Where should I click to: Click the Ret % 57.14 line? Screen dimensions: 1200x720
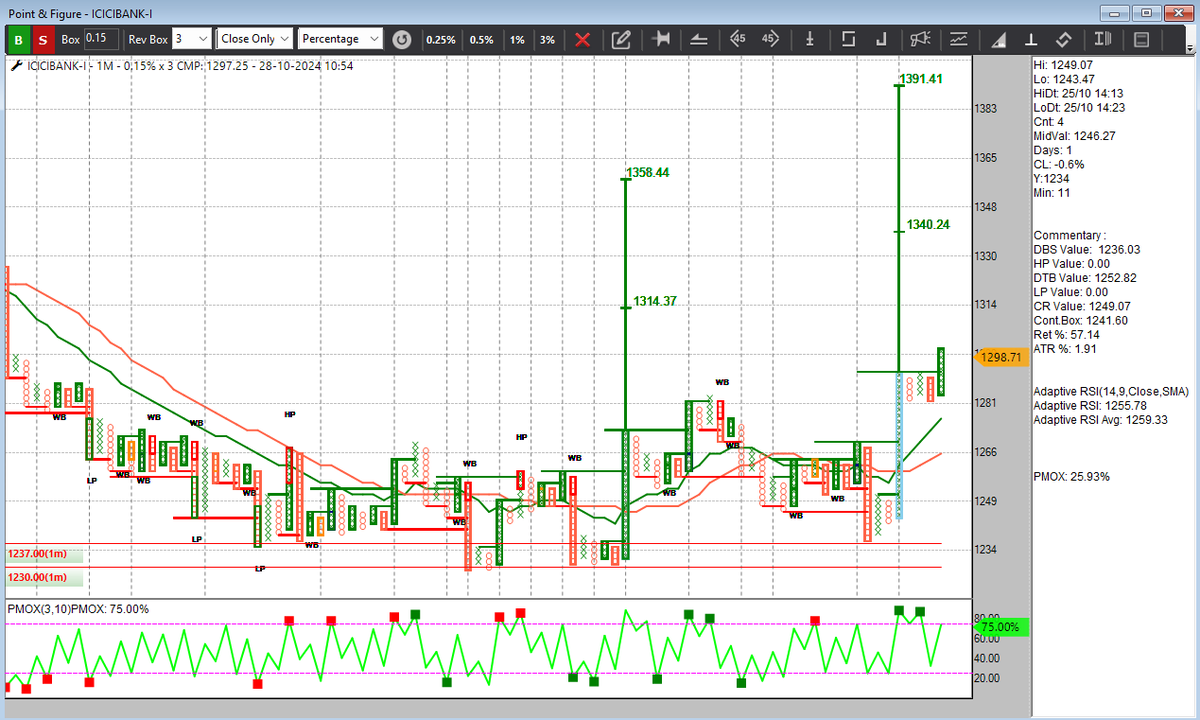1066,334
